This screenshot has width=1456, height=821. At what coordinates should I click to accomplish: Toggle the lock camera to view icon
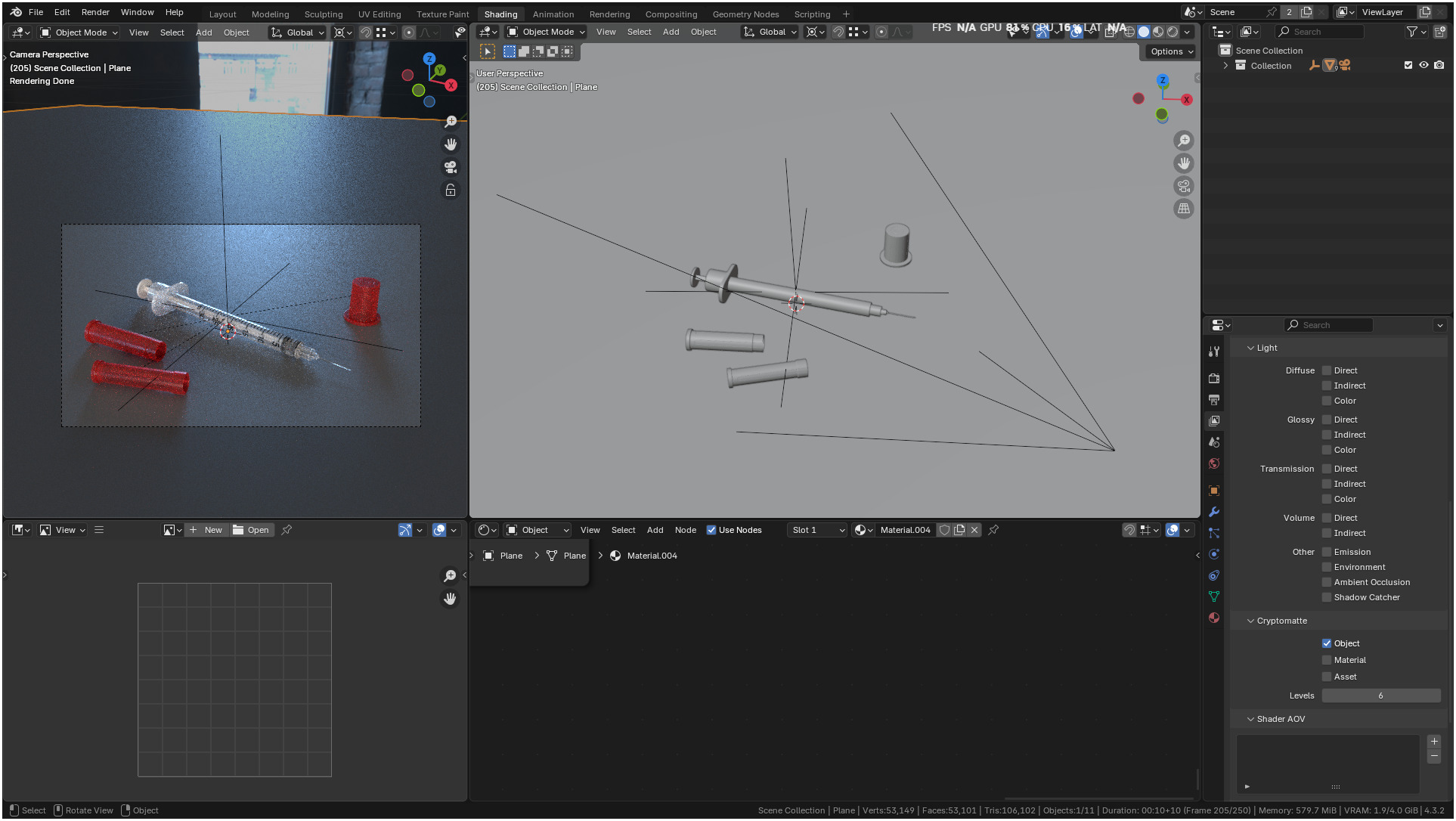point(451,190)
